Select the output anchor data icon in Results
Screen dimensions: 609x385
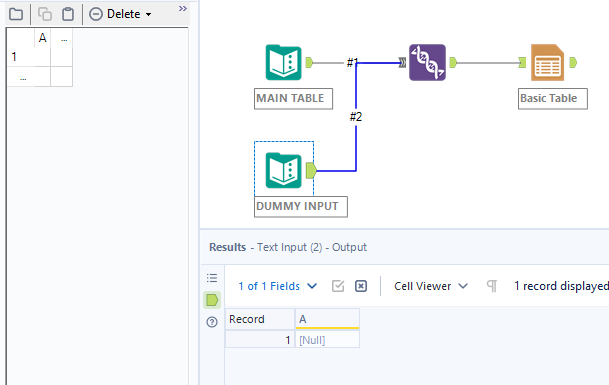point(212,300)
